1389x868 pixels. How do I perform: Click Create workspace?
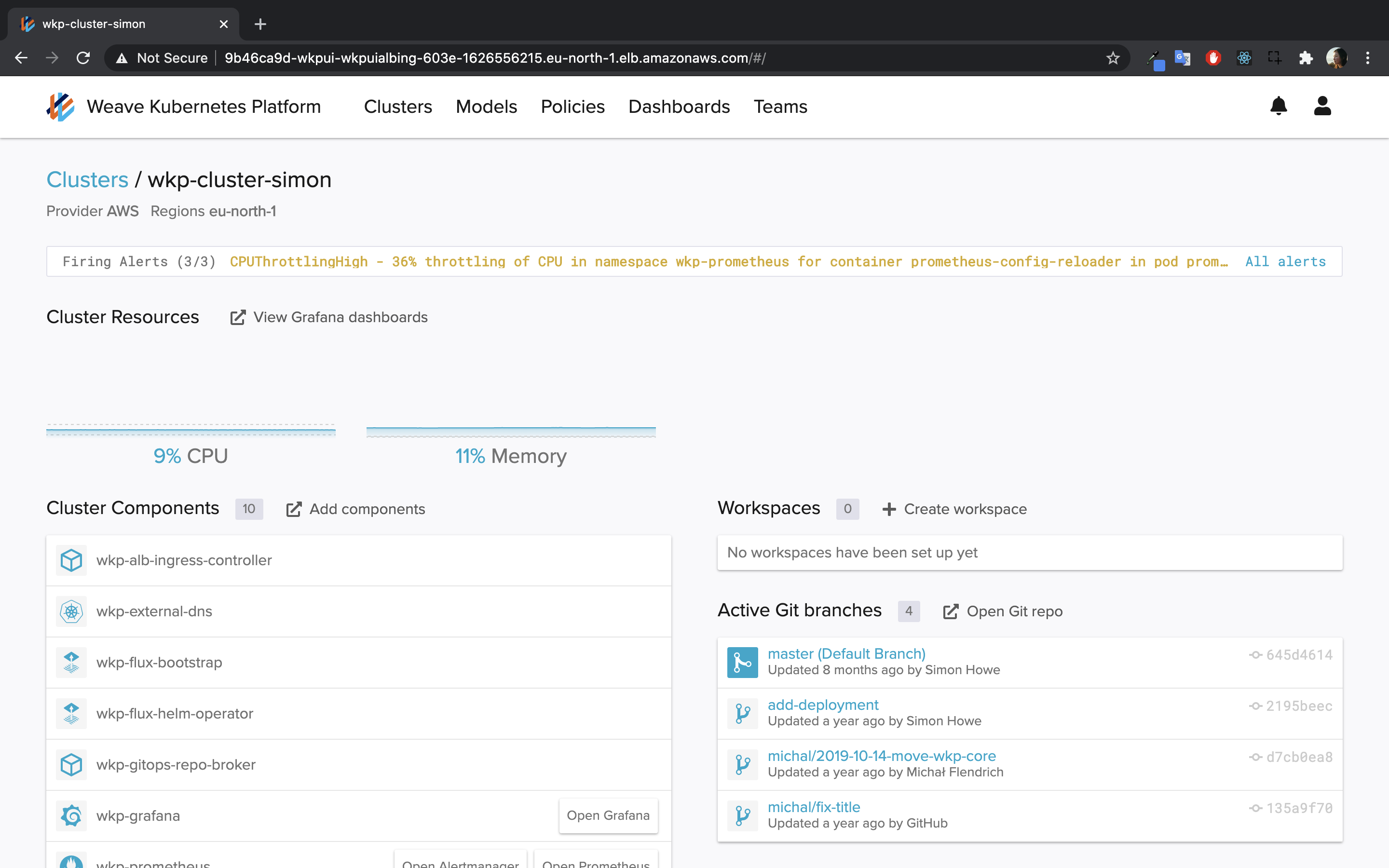[x=954, y=509]
